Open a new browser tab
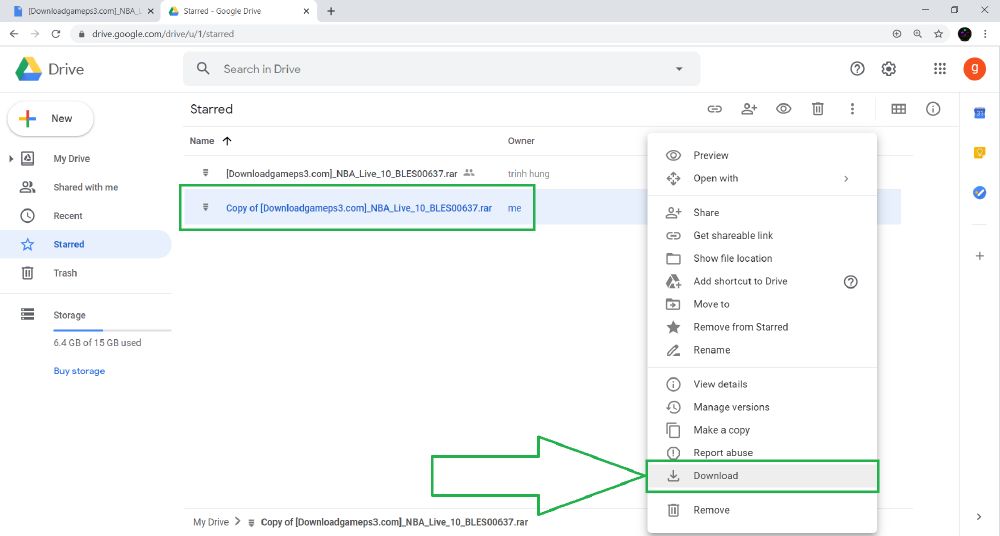This screenshot has height=536, width=1000. (x=330, y=11)
